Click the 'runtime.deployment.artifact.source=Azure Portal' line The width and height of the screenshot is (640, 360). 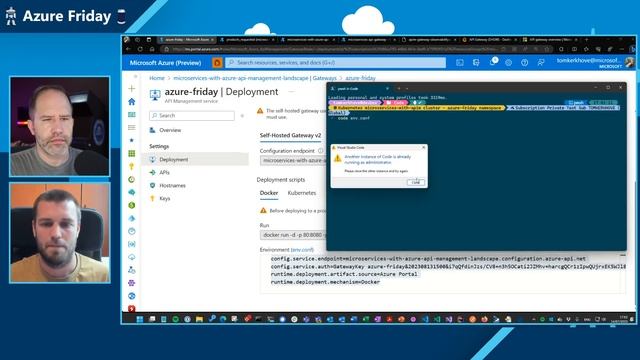tap(344, 274)
